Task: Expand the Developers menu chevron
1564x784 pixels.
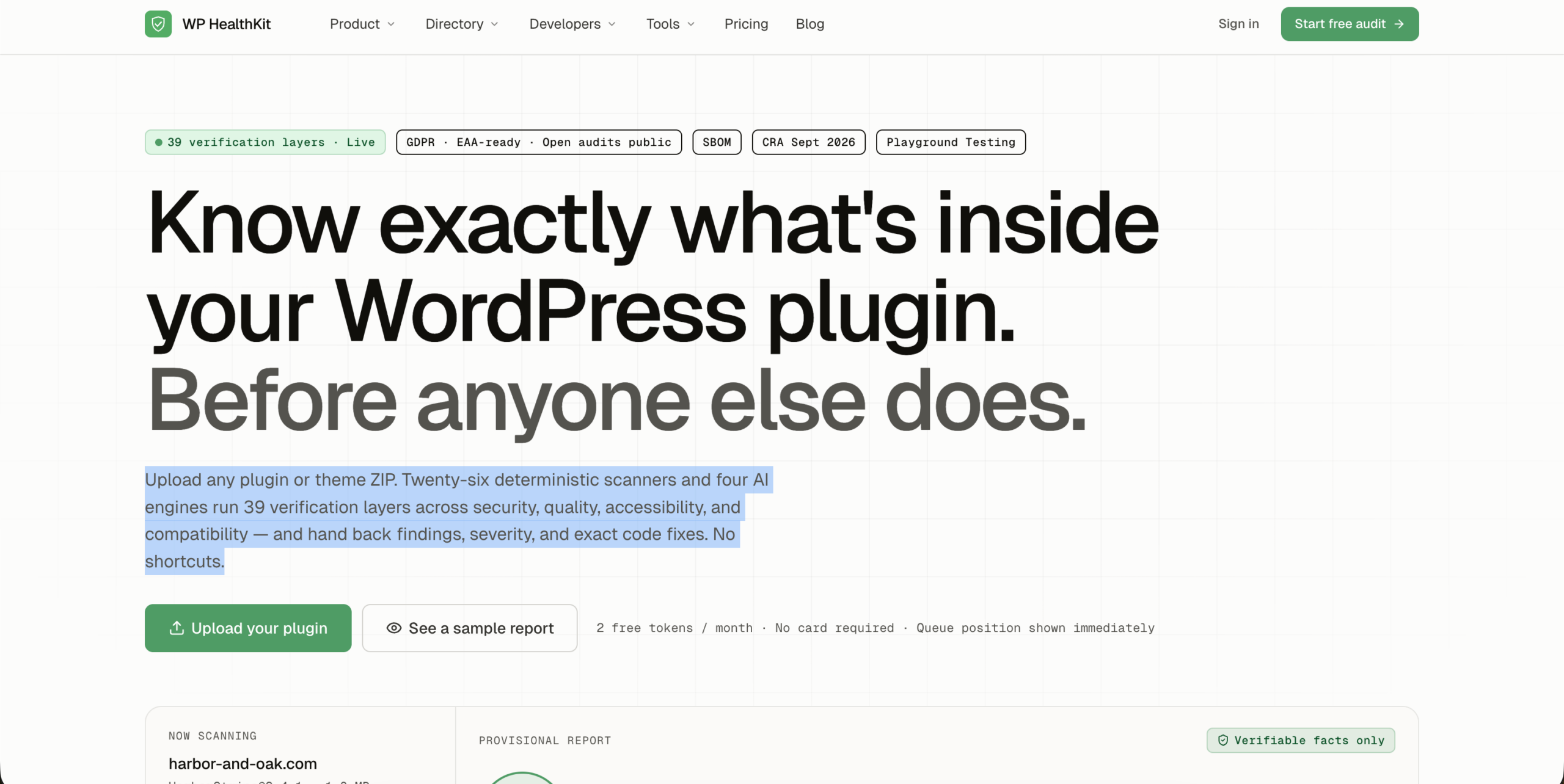Action: 612,24
